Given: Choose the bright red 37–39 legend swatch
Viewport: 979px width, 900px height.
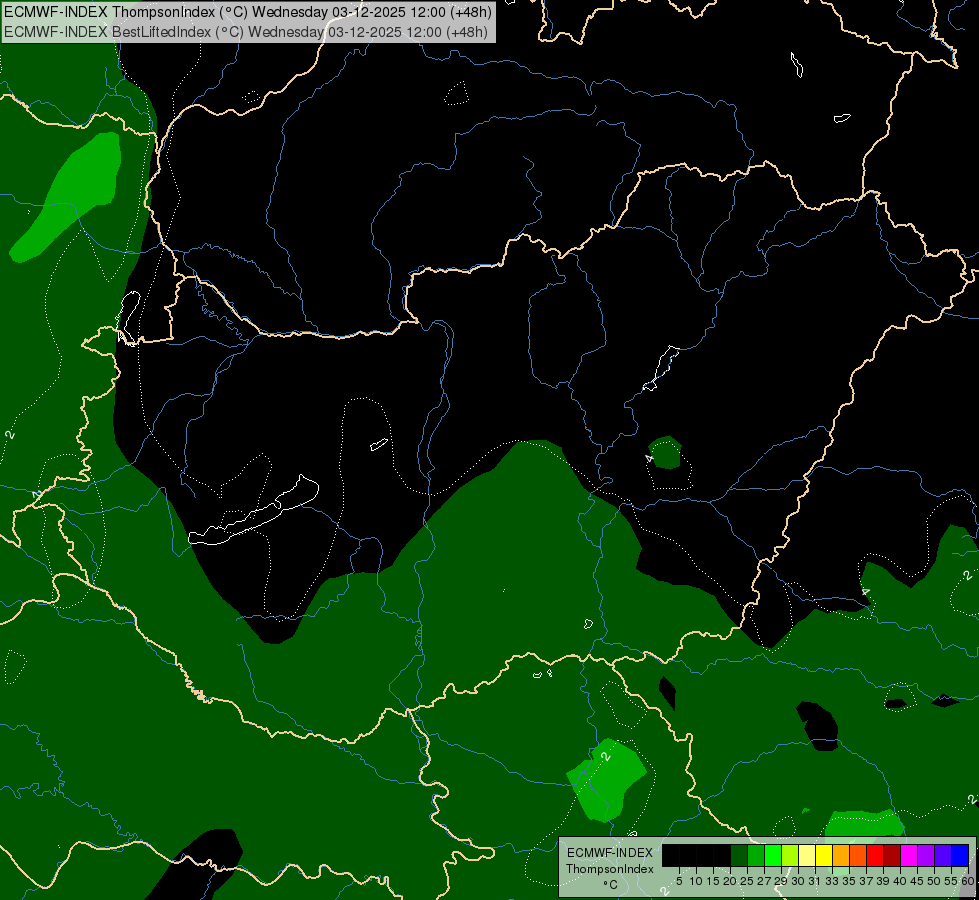Looking at the screenshot, I should (x=875, y=855).
